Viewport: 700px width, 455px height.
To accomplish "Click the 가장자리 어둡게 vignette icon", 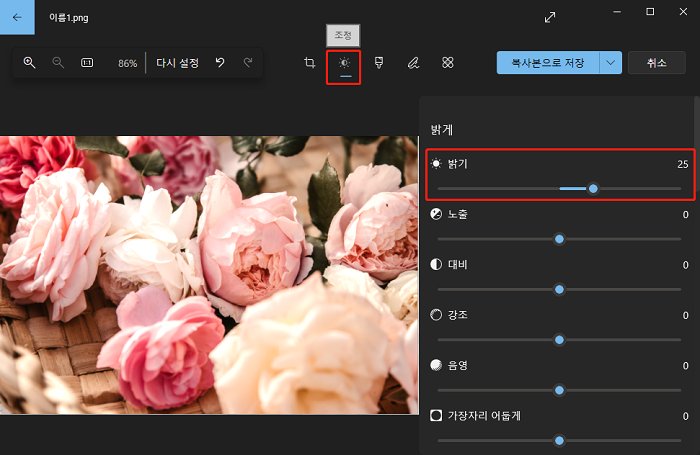I will click(x=436, y=416).
